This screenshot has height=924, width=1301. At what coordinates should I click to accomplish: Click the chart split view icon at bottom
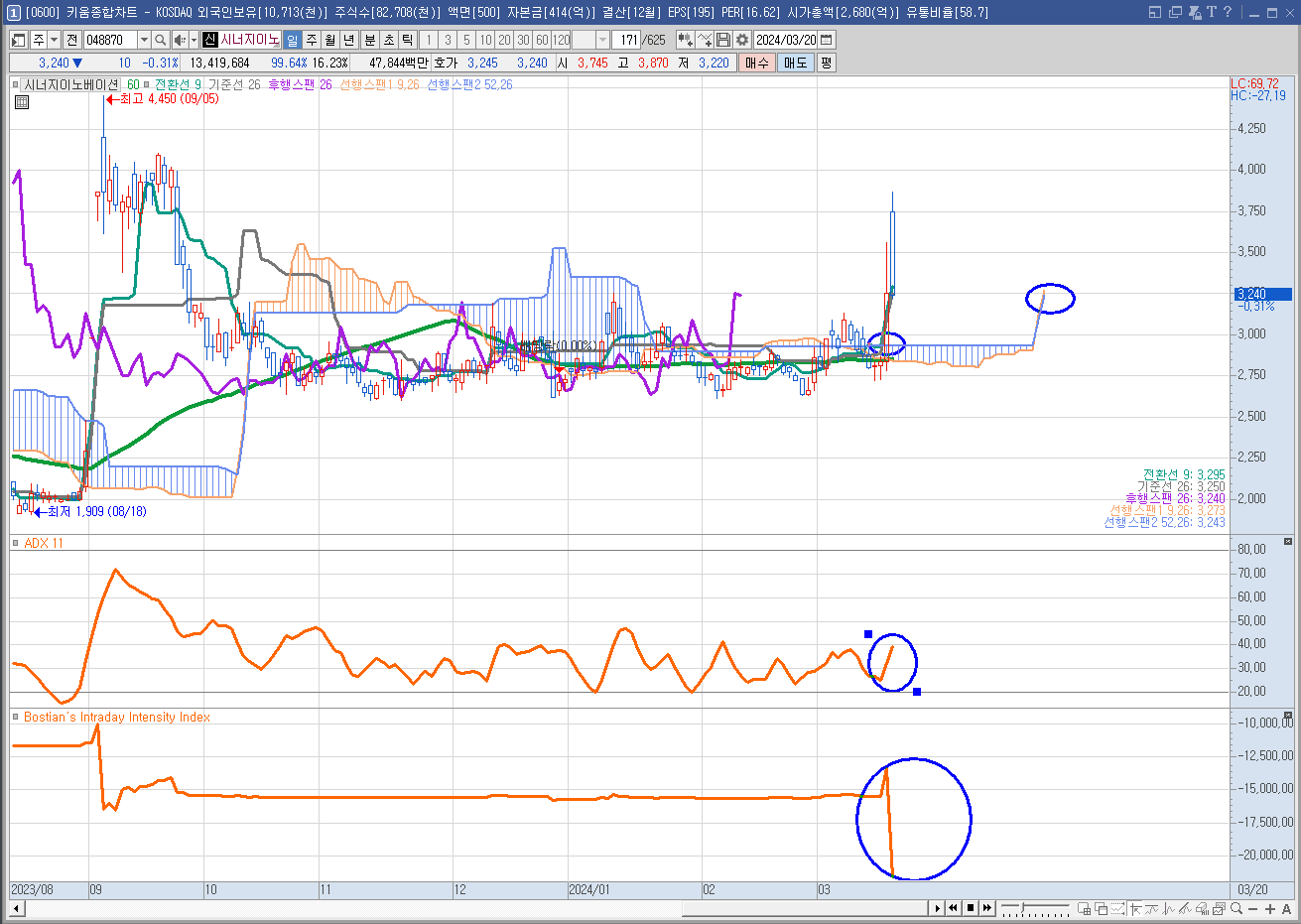(1084, 908)
